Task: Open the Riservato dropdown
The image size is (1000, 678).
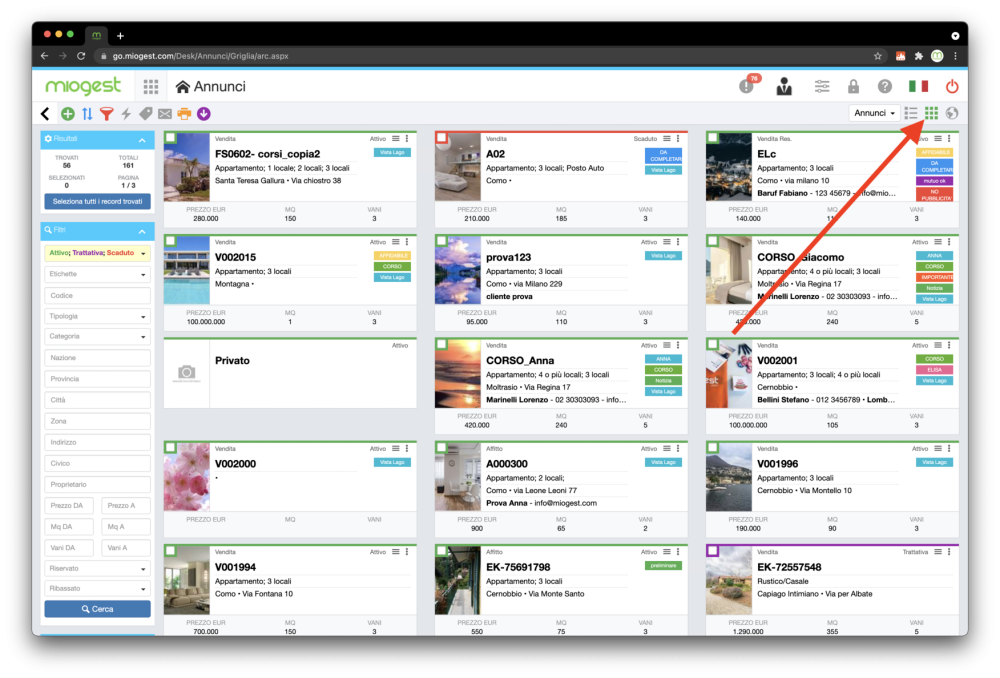Action: click(98, 568)
